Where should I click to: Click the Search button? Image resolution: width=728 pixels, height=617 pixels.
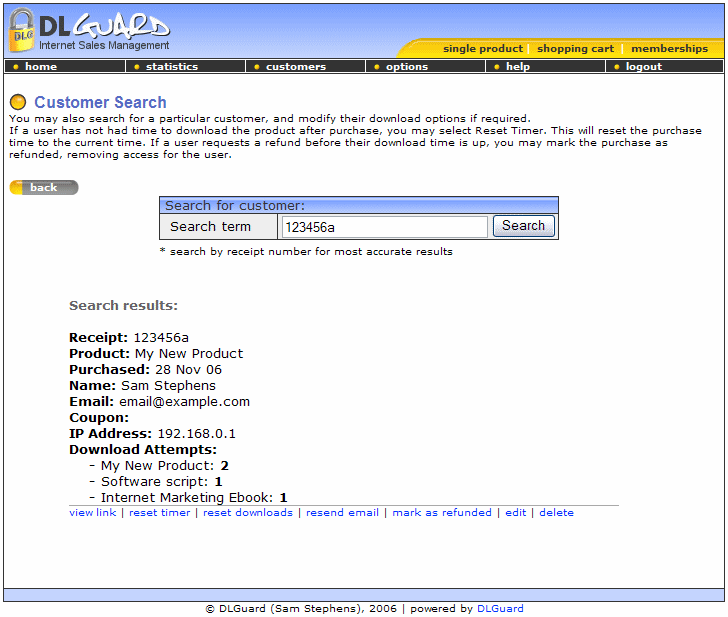(523, 226)
